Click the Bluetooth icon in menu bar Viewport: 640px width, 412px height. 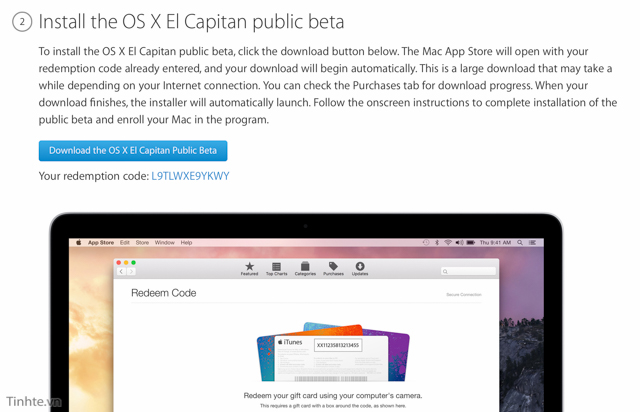point(437,243)
